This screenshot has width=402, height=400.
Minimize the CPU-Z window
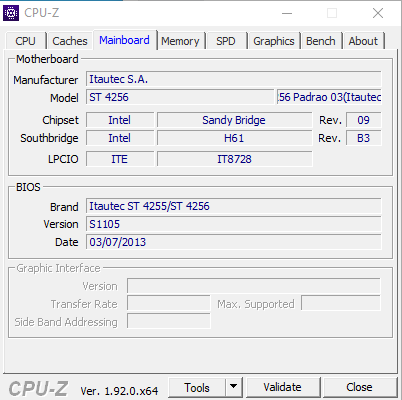287,13
